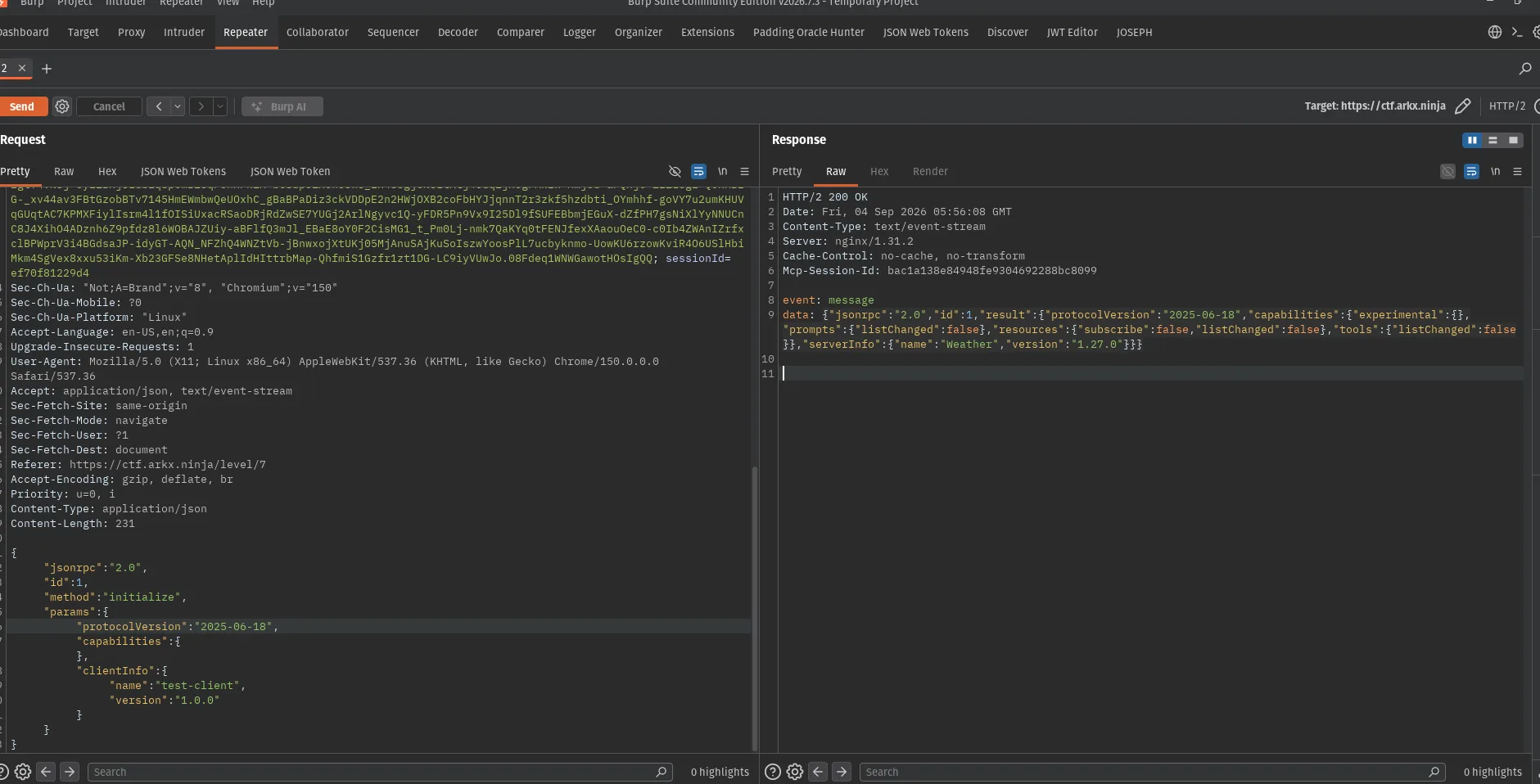Open the Intruder tool tab
Screen dimensions: 1540x784
[x=184, y=32]
